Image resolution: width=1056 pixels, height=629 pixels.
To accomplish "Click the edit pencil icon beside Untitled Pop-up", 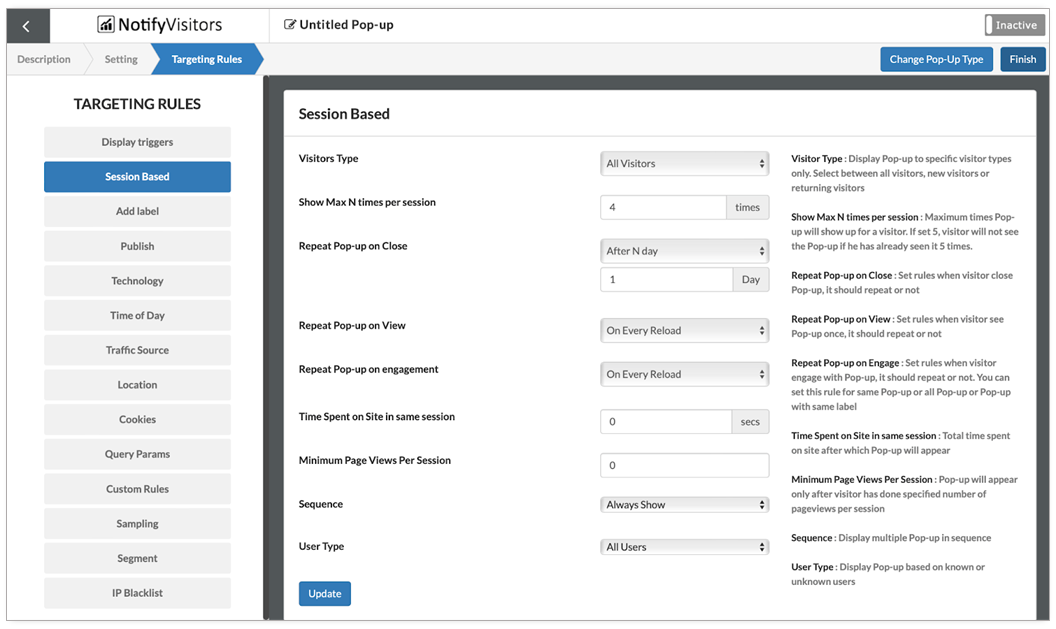I will pyautogui.click(x=290, y=25).
